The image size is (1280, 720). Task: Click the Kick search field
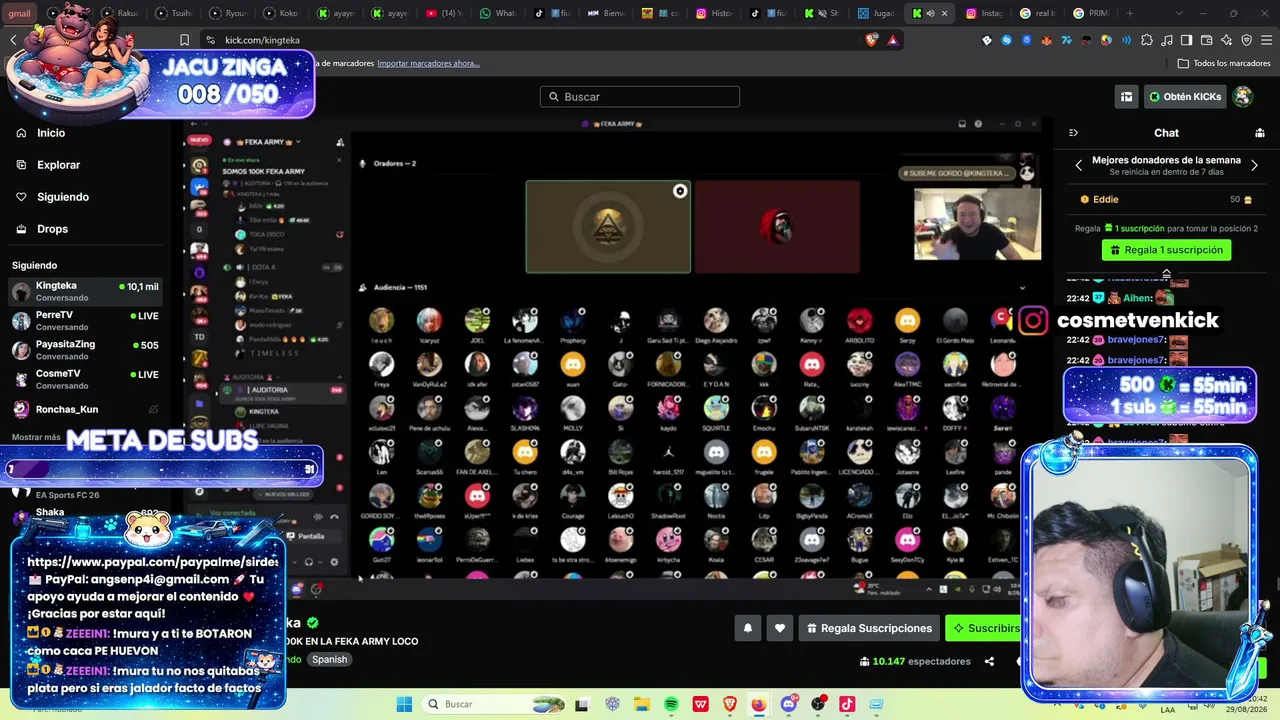click(640, 97)
